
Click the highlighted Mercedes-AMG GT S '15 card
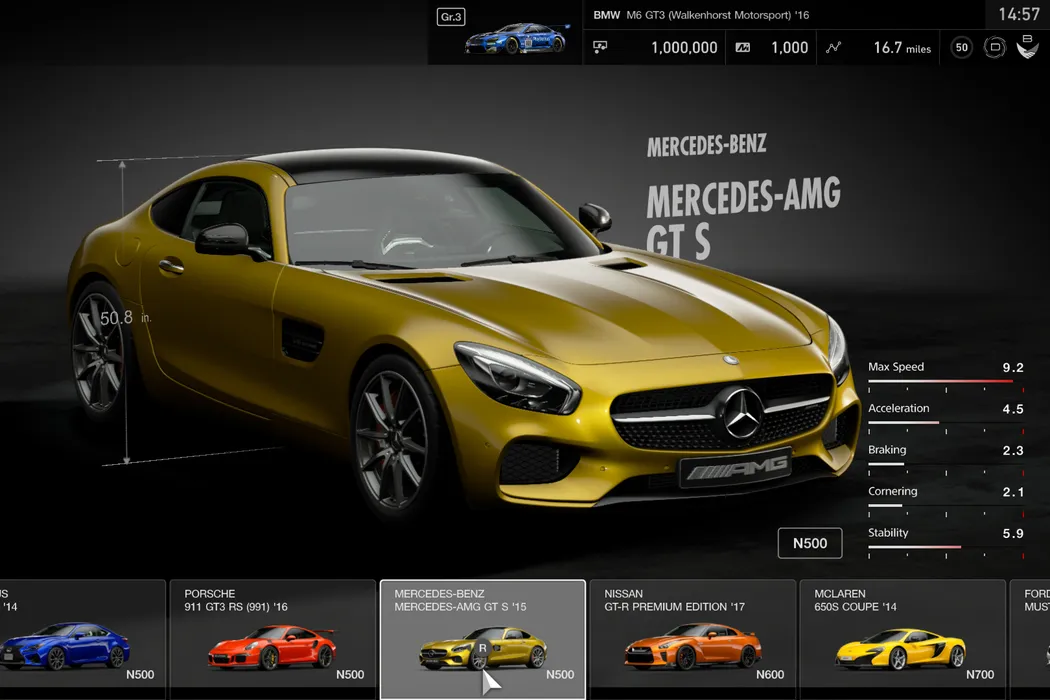(x=482, y=638)
